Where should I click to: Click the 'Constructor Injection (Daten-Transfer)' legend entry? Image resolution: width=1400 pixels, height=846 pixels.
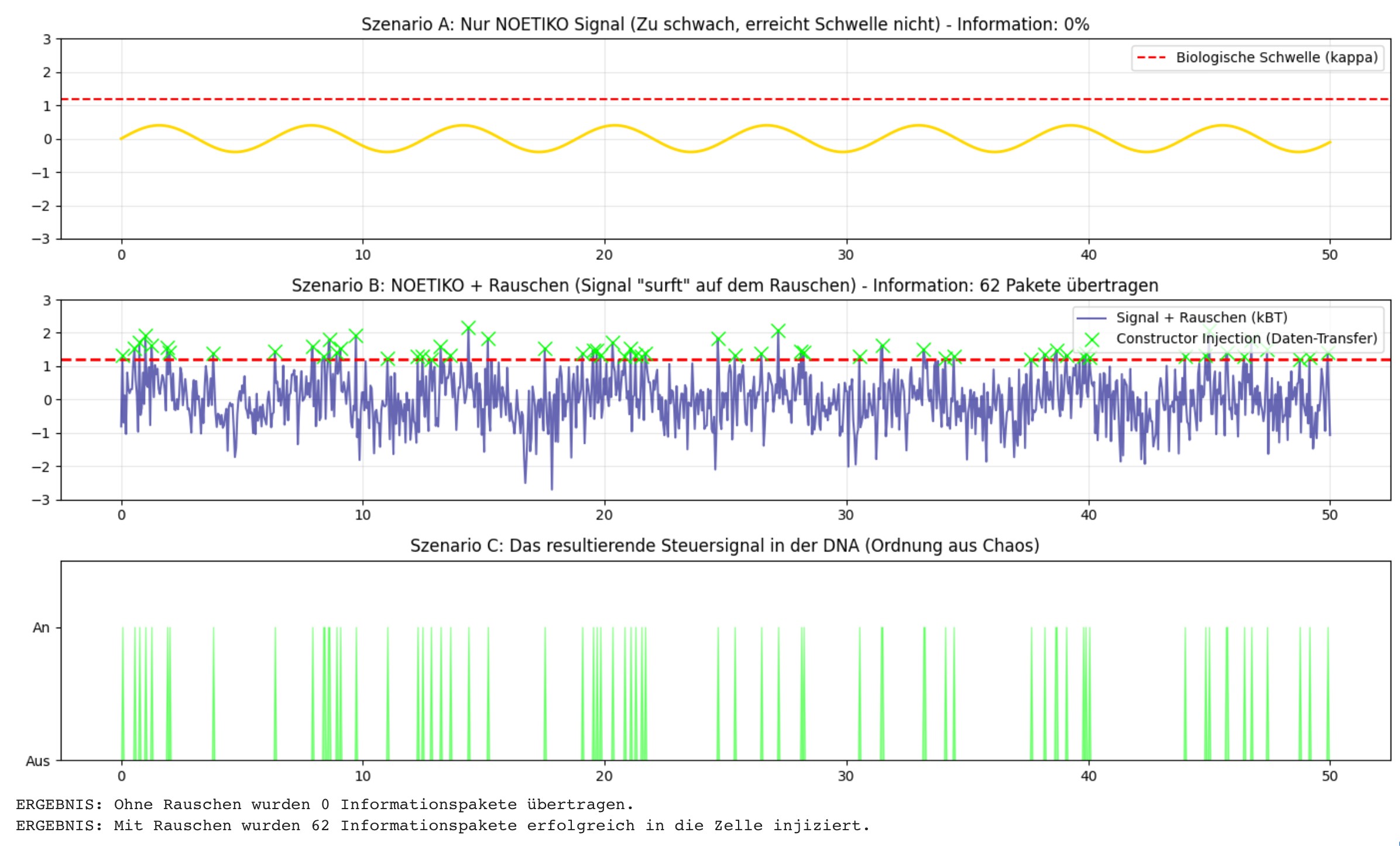(1247, 339)
